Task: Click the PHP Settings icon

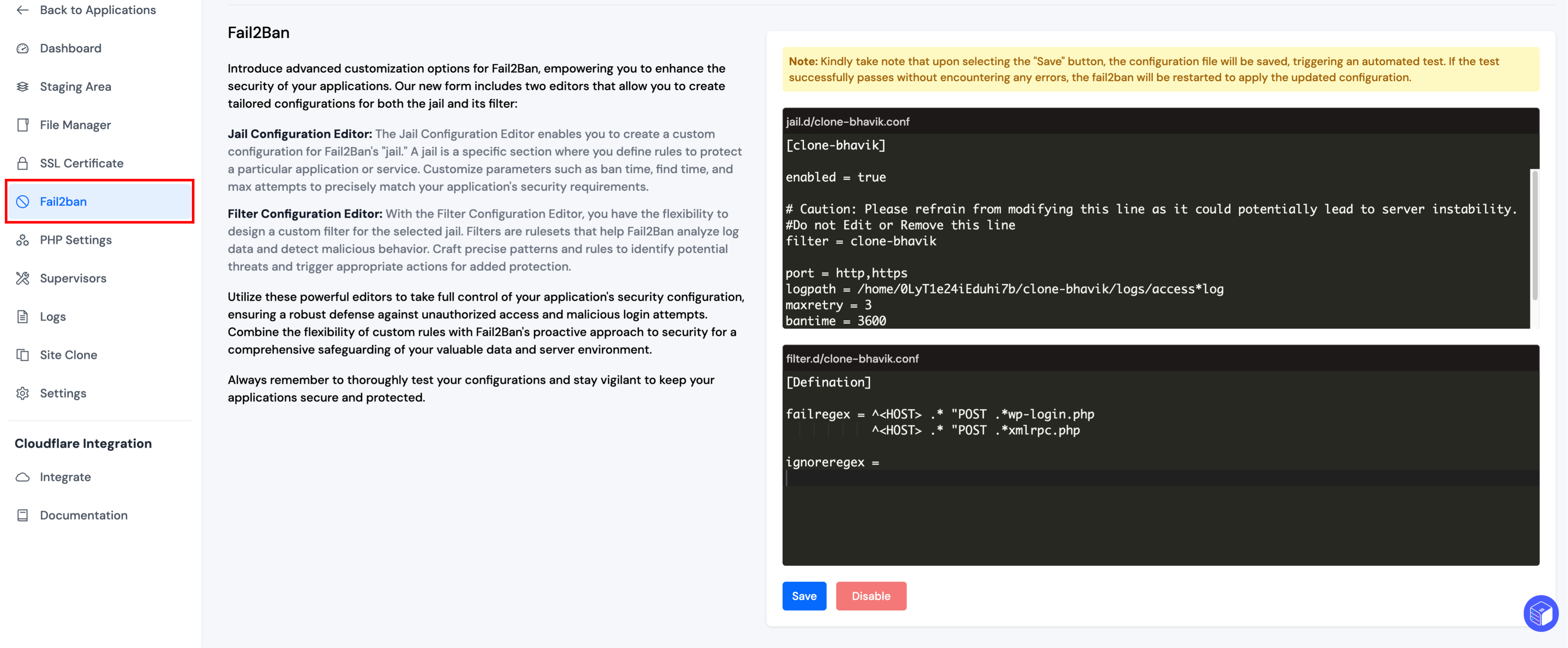Action: point(23,240)
